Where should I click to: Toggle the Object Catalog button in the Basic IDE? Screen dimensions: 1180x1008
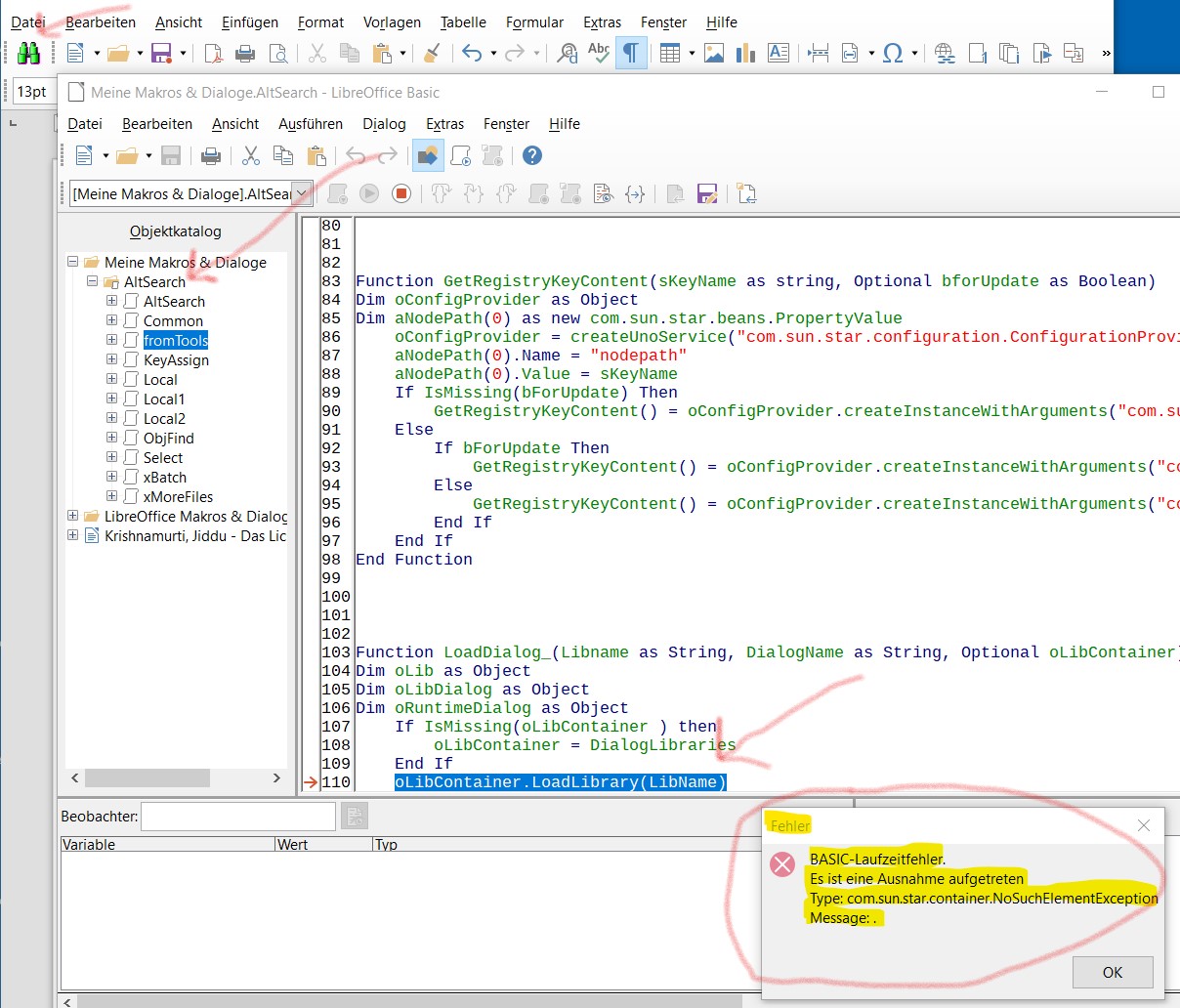[428, 155]
